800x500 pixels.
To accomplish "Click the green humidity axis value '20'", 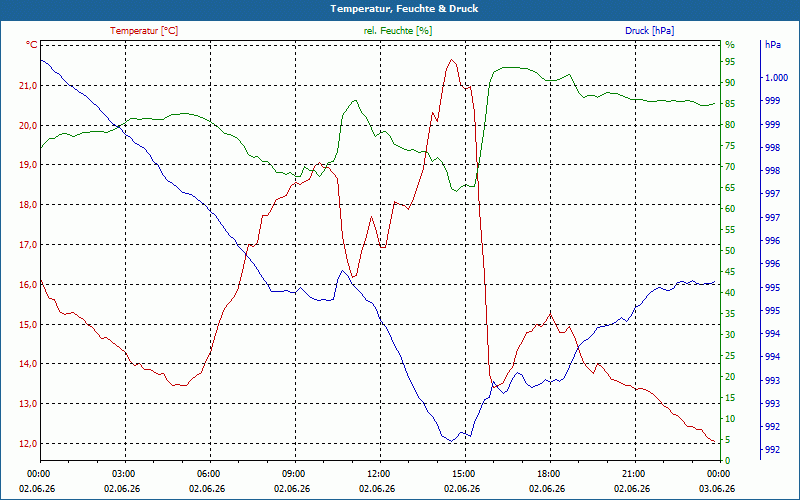I will (730, 377).
